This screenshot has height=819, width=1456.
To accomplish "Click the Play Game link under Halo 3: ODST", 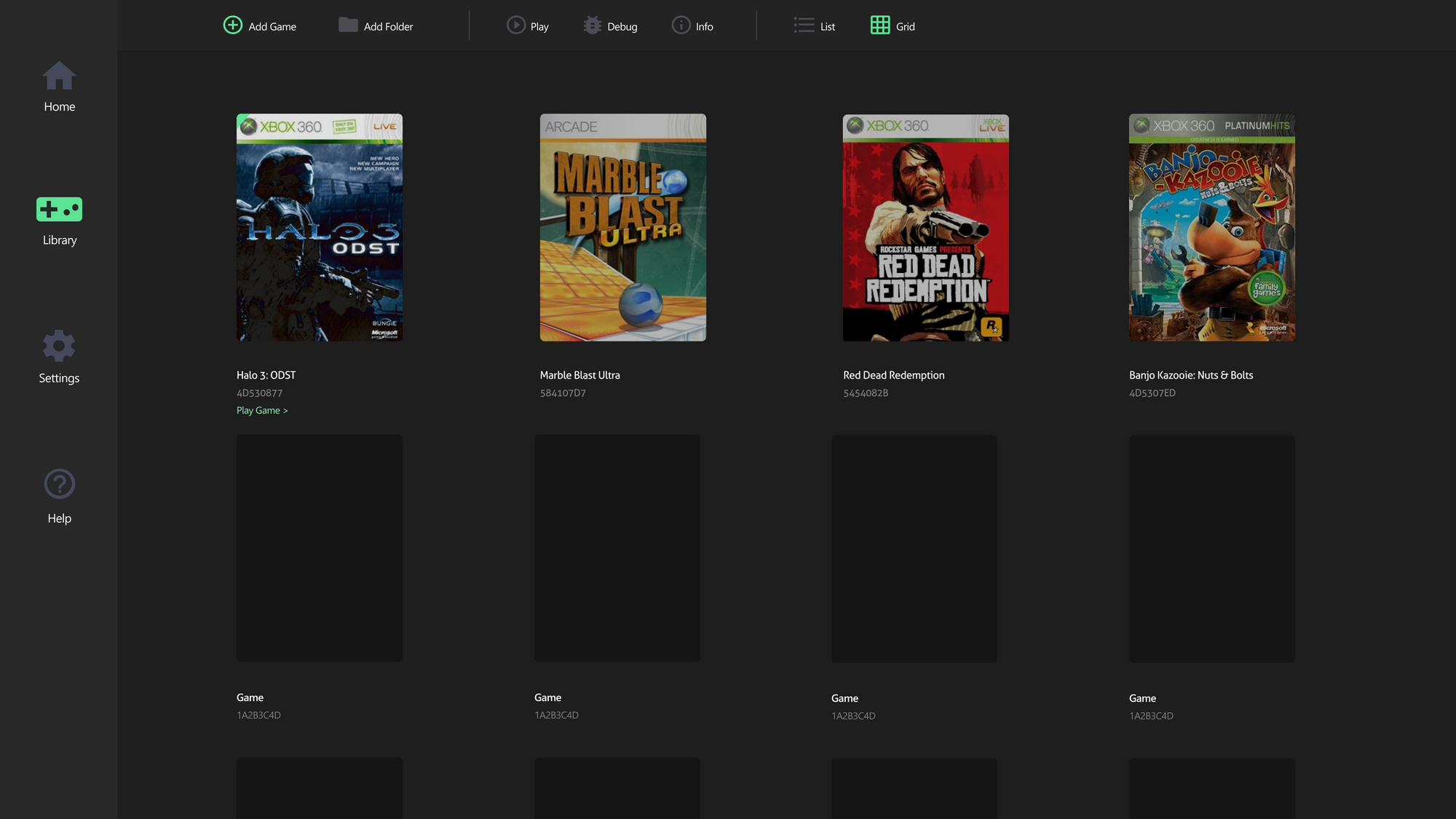I will click(262, 411).
